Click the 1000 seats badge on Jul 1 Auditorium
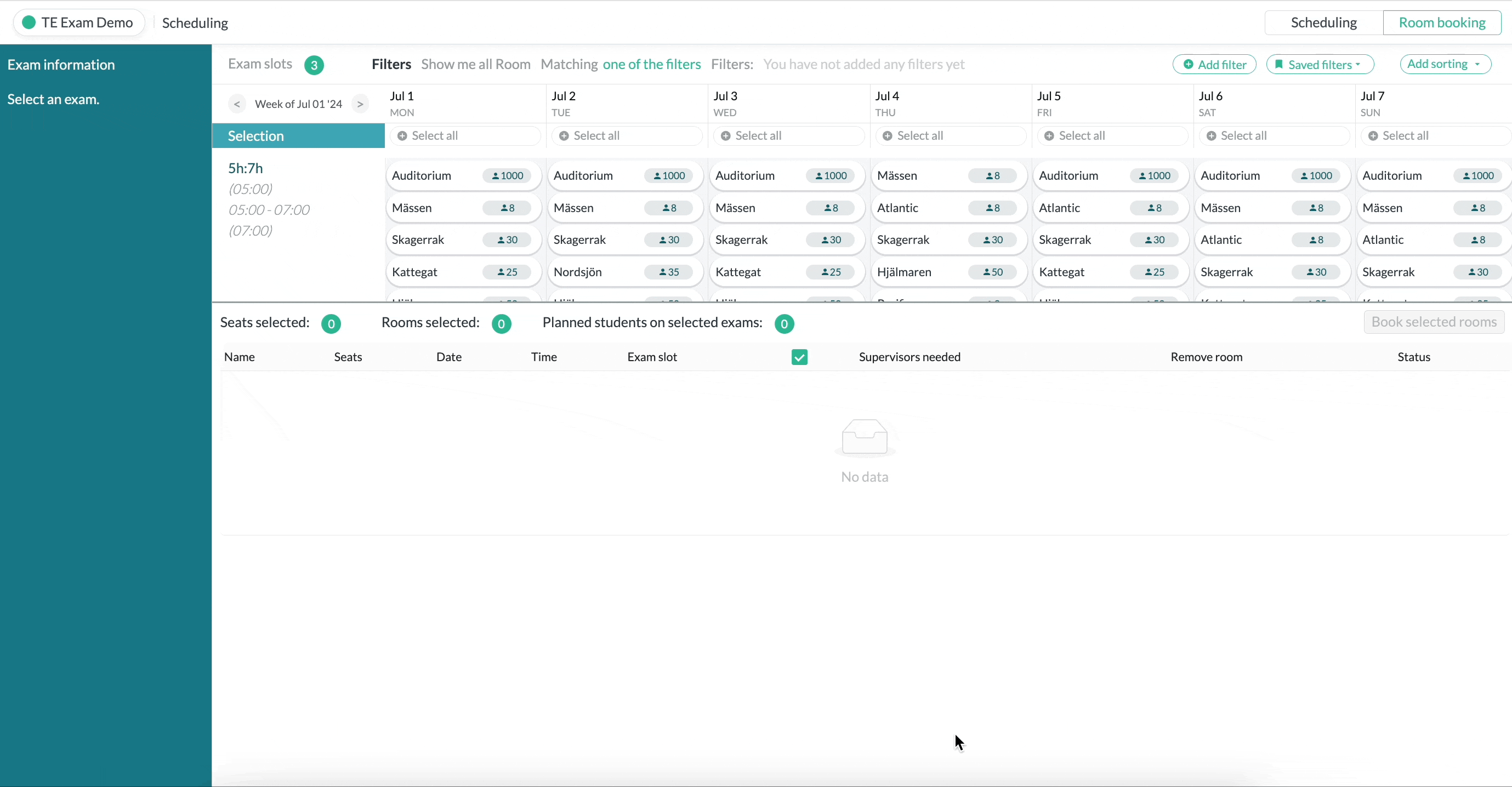The image size is (1512, 787). click(x=507, y=175)
